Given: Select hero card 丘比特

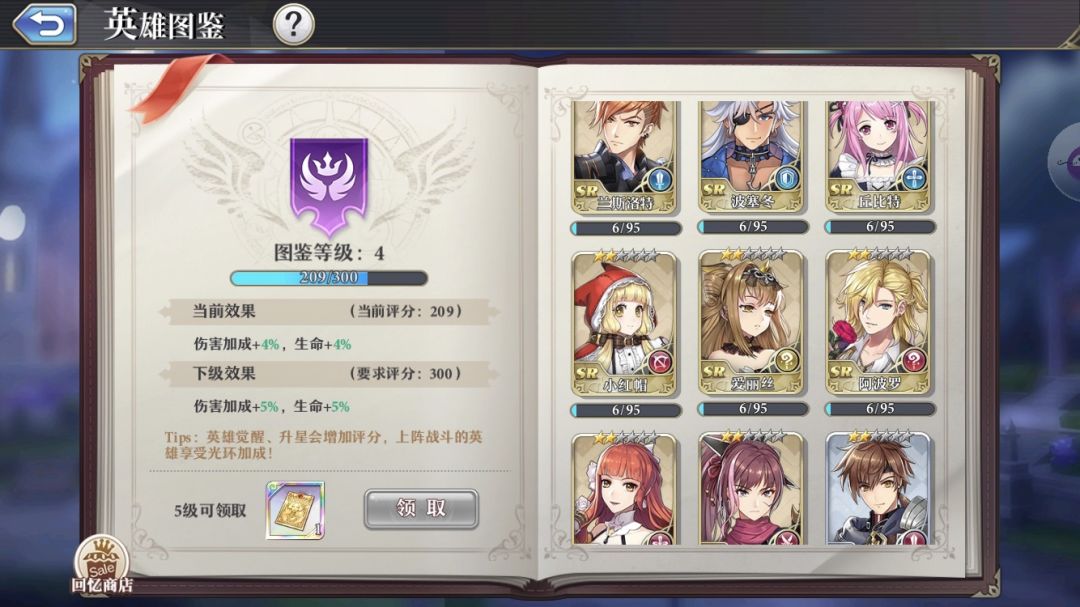Looking at the screenshot, I should pyautogui.click(x=880, y=157).
